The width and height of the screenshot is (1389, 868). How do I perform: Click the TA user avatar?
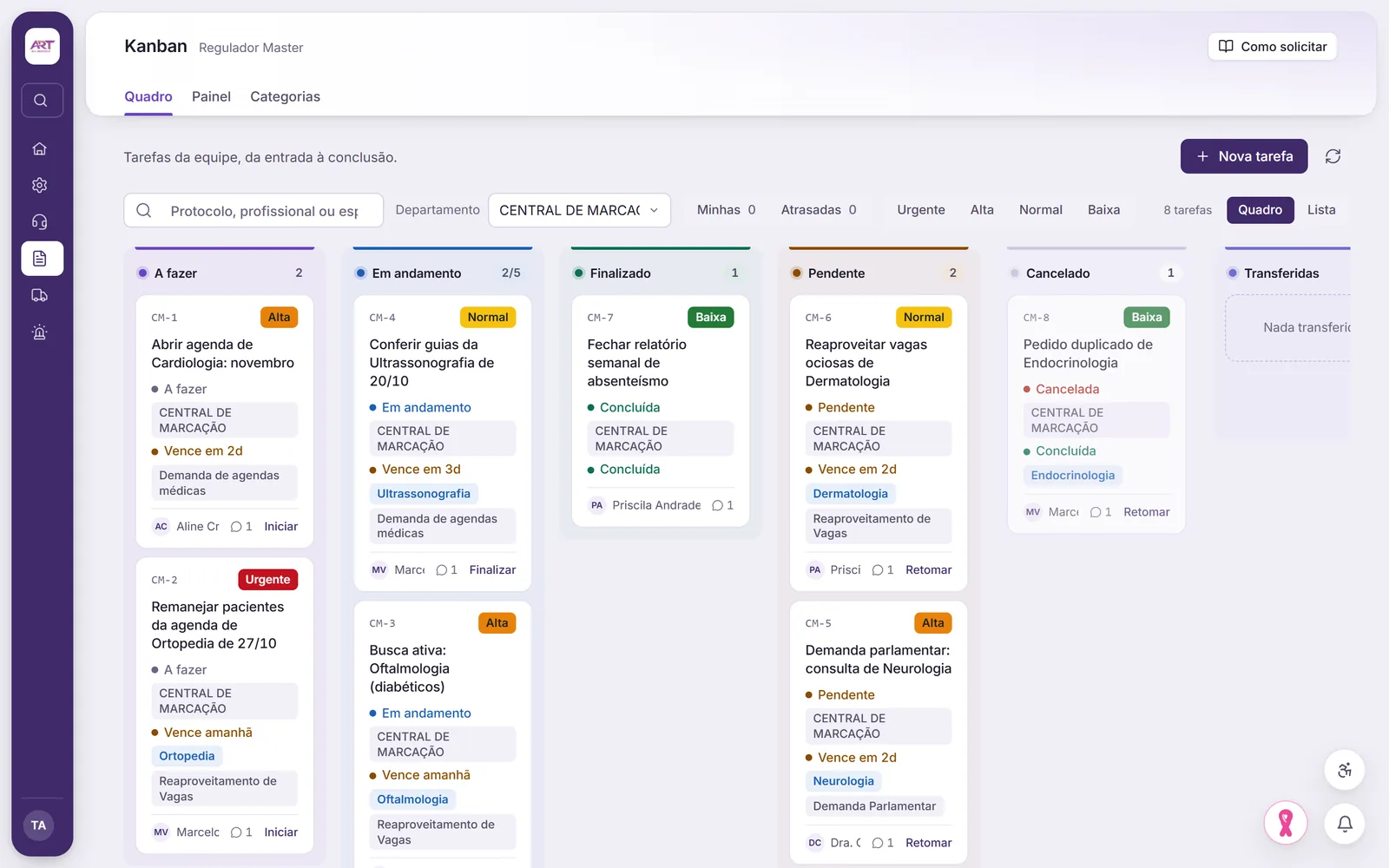(x=39, y=825)
